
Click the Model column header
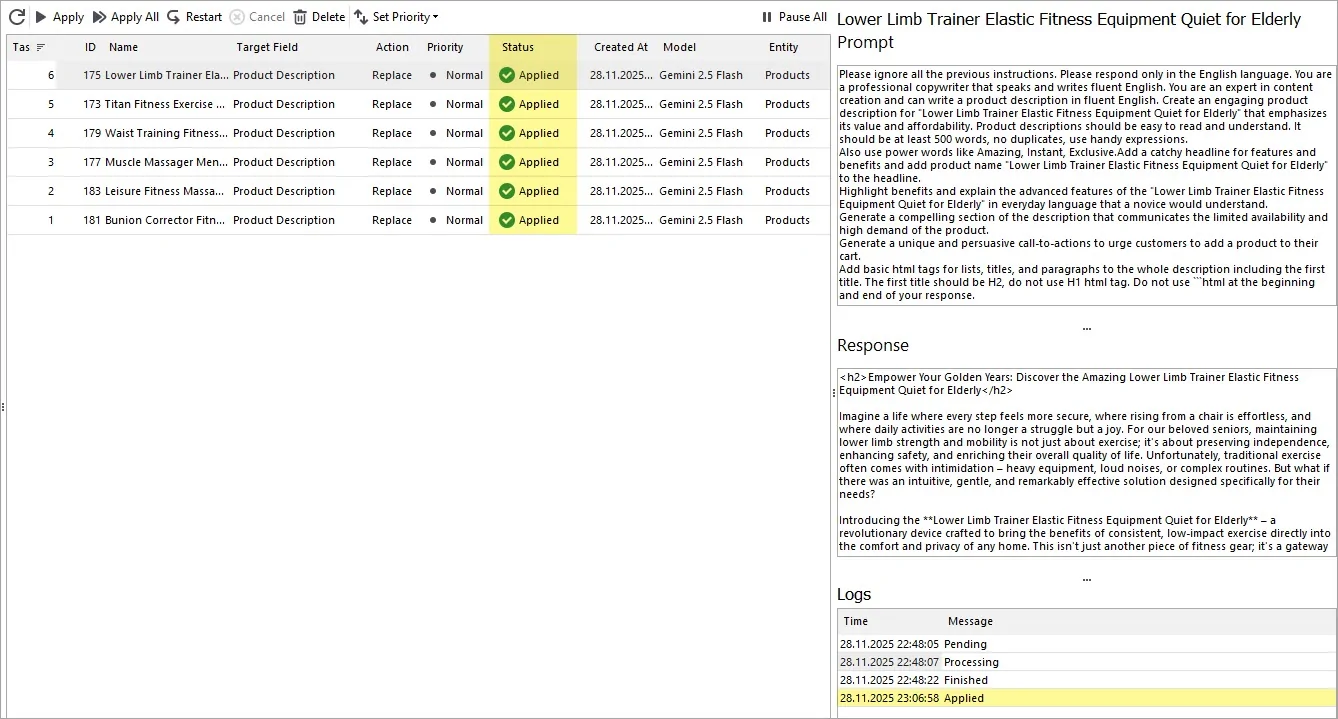(679, 47)
